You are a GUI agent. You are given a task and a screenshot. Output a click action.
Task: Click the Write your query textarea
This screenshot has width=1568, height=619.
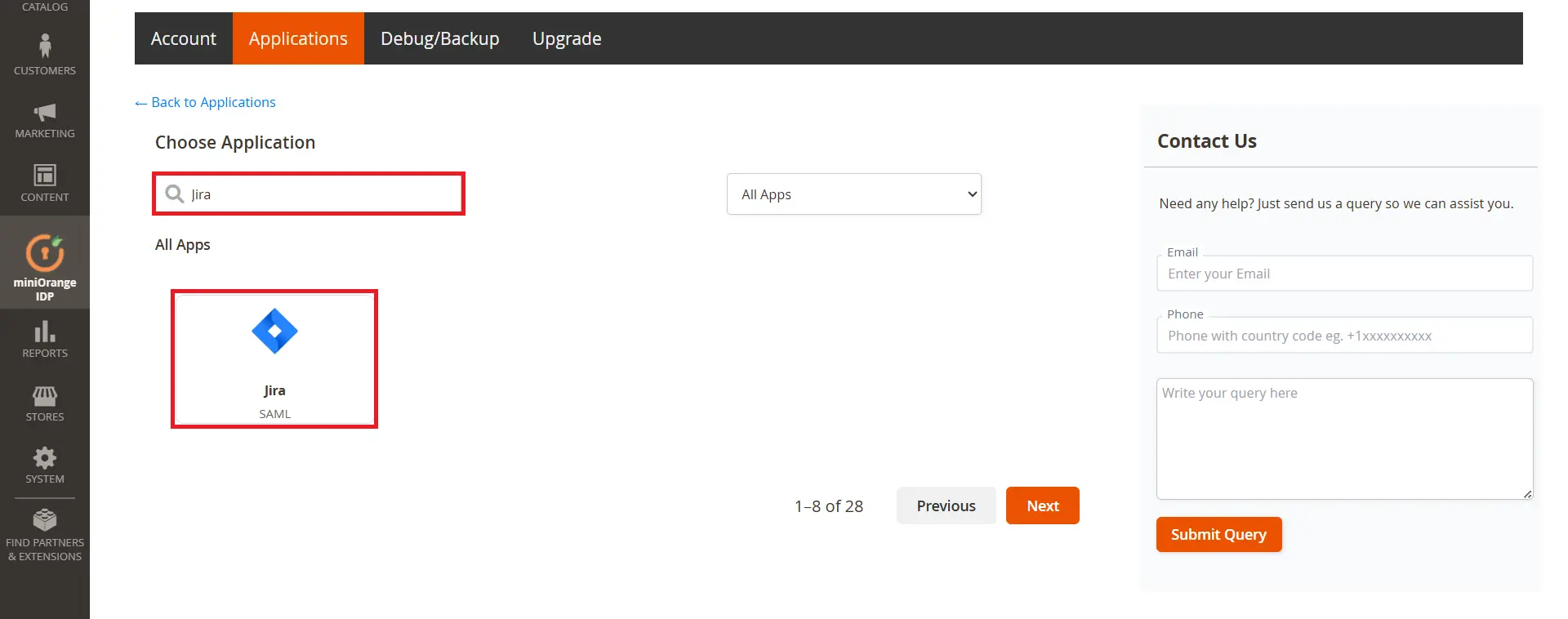[1344, 439]
